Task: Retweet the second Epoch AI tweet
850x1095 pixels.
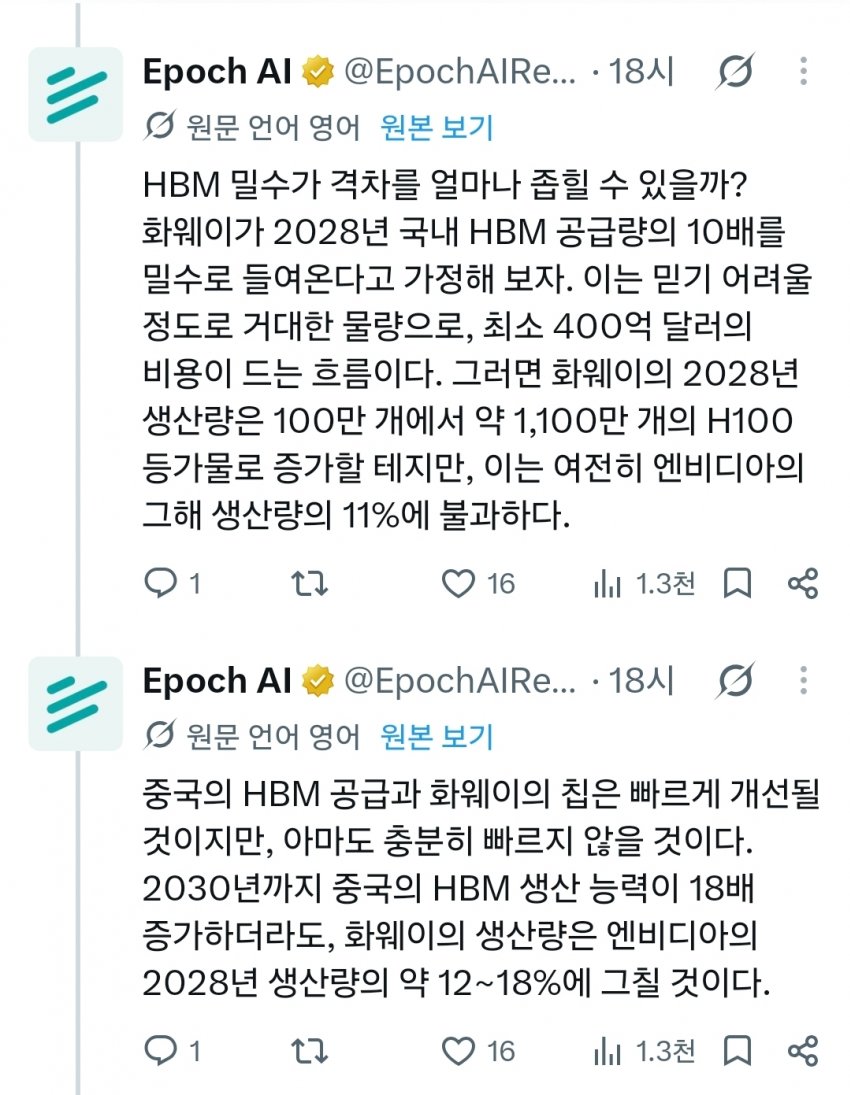Action: pyautogui.click(x=309, y=1050)
